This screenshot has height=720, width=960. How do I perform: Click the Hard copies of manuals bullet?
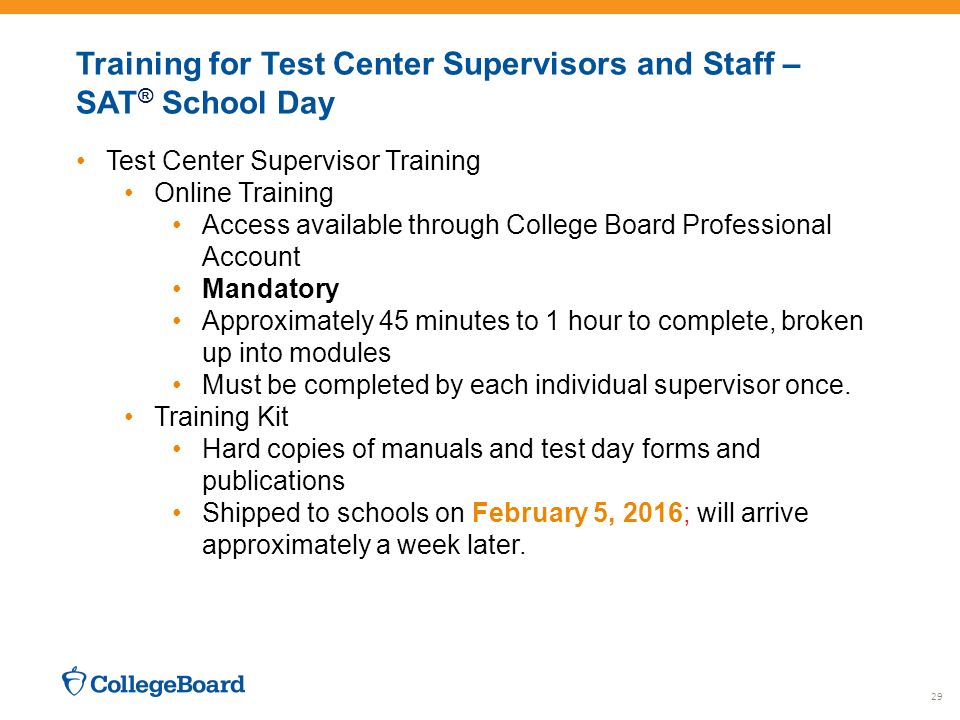(481, 465)
